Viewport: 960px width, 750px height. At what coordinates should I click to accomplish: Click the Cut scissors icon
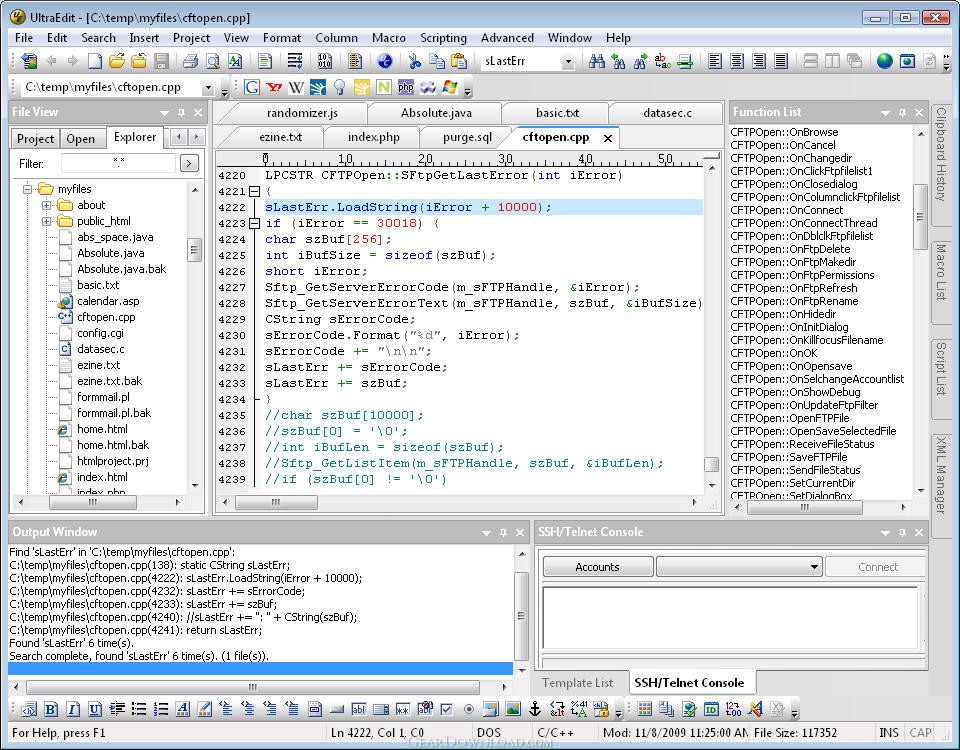pyautogui.click(x=414, y=61)
